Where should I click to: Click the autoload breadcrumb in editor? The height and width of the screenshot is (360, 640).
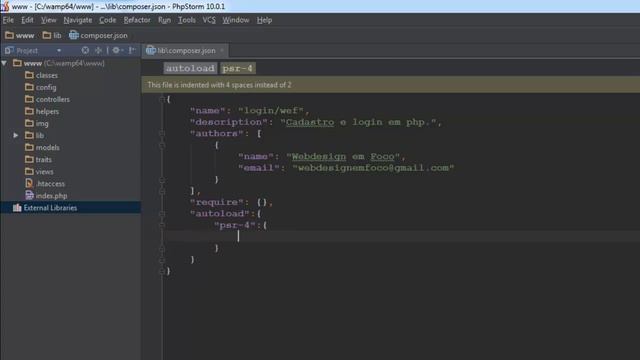[190, 68]
